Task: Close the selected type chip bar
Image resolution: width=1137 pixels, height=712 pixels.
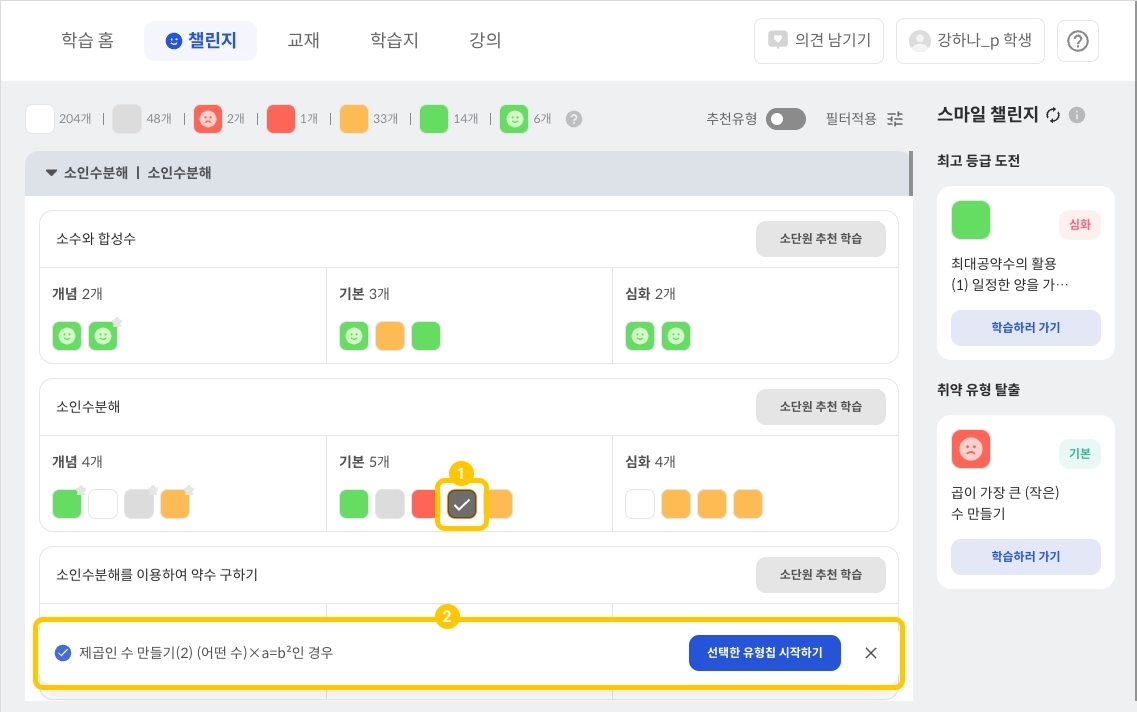Action: point(871,653)
